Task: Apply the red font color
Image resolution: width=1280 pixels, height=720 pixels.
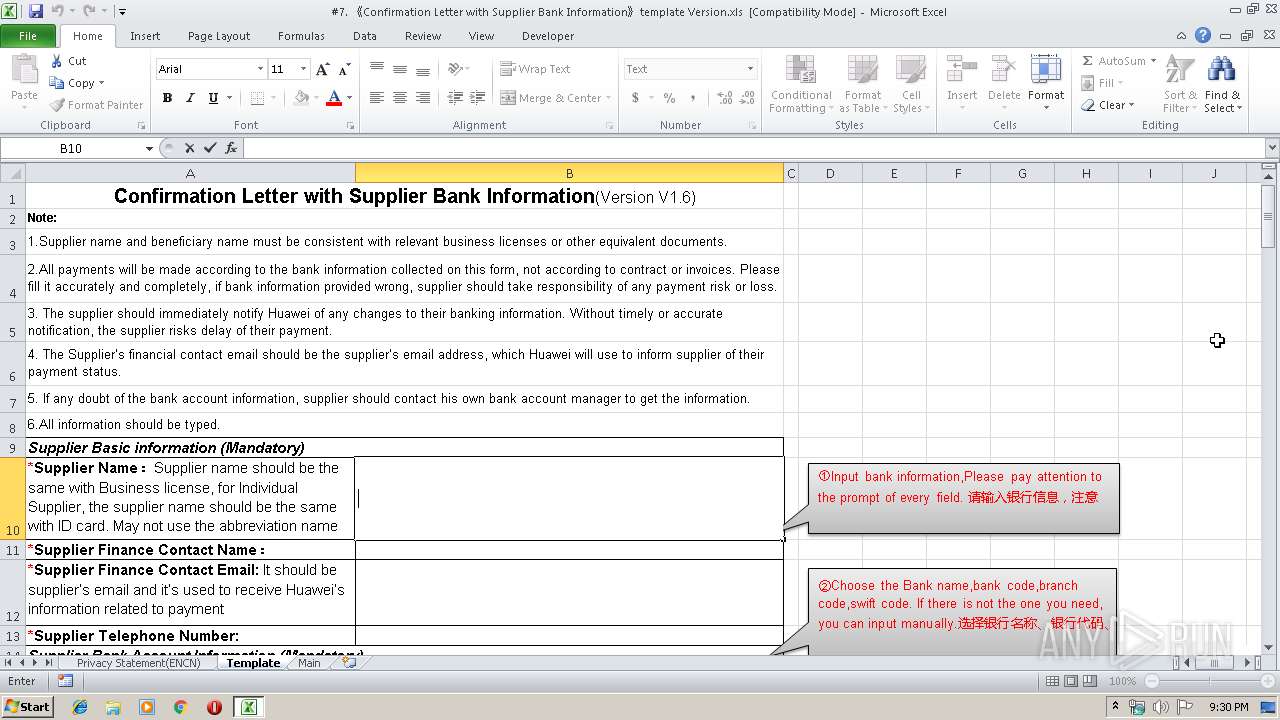Action: pyautogui.click(x=334, y=98)
